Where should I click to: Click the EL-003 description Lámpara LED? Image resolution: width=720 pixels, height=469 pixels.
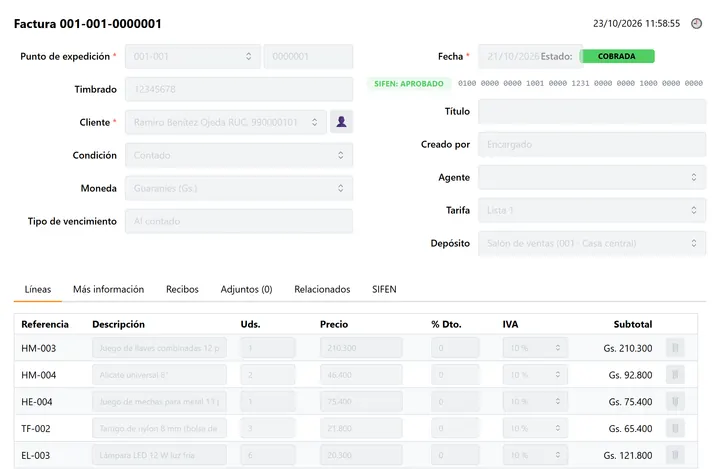click(159, 455)
